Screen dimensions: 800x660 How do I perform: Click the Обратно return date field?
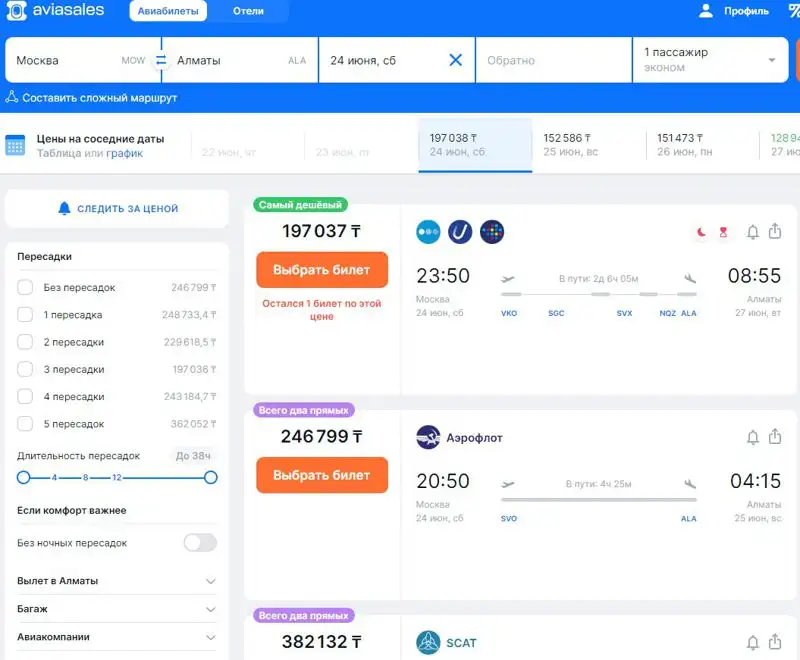553,60
